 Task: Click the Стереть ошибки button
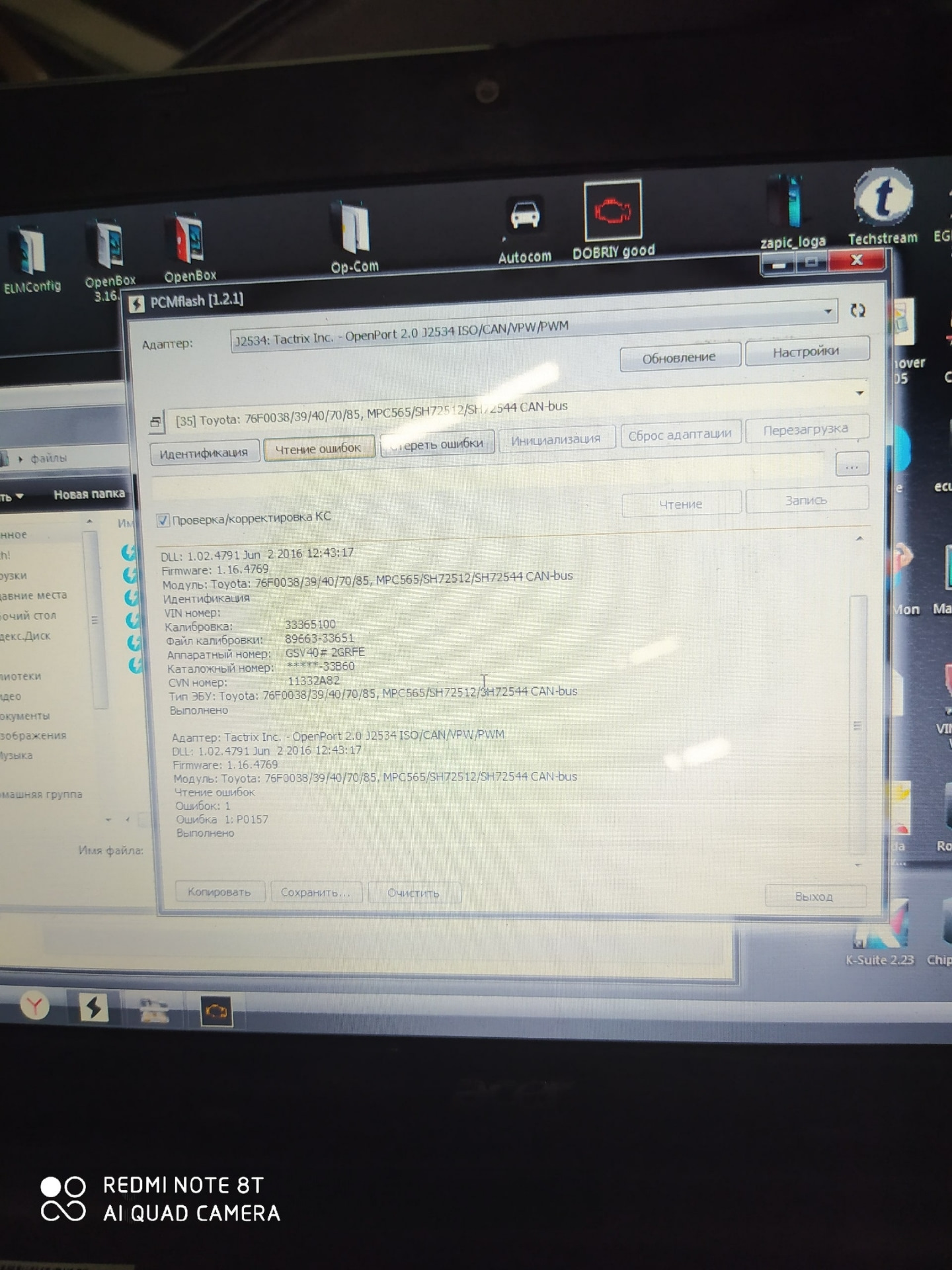pos(436,444)
